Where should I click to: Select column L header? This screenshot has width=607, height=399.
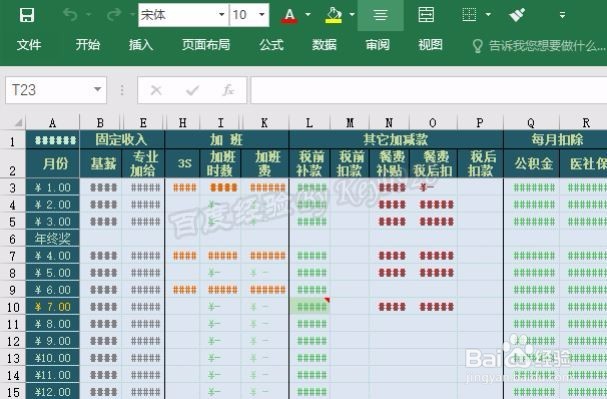click(309, 123)
